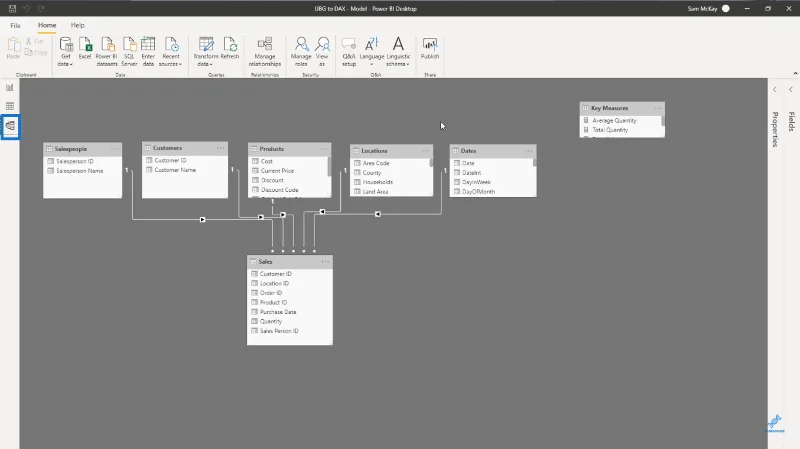The image size is (800, 449).
Task: Open Manage relationships
Action: pos(265,52)
